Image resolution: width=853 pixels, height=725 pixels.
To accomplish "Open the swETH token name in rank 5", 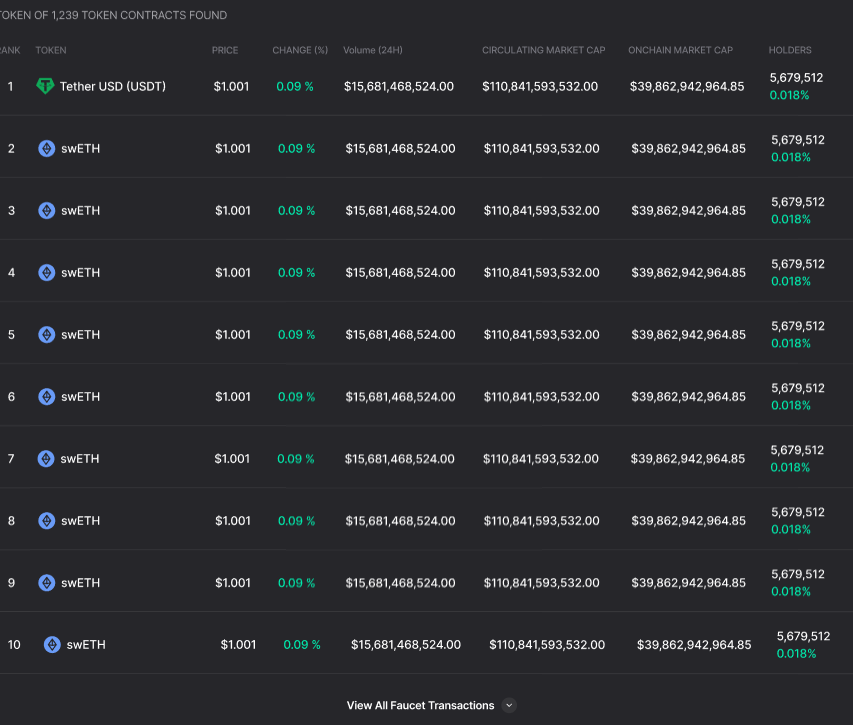I will click(x=81, y=334).
